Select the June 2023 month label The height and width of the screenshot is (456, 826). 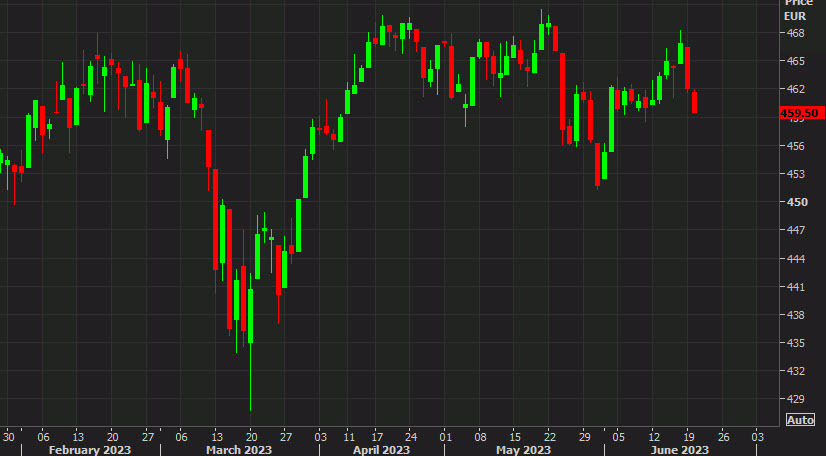click(x=680, y=450)
